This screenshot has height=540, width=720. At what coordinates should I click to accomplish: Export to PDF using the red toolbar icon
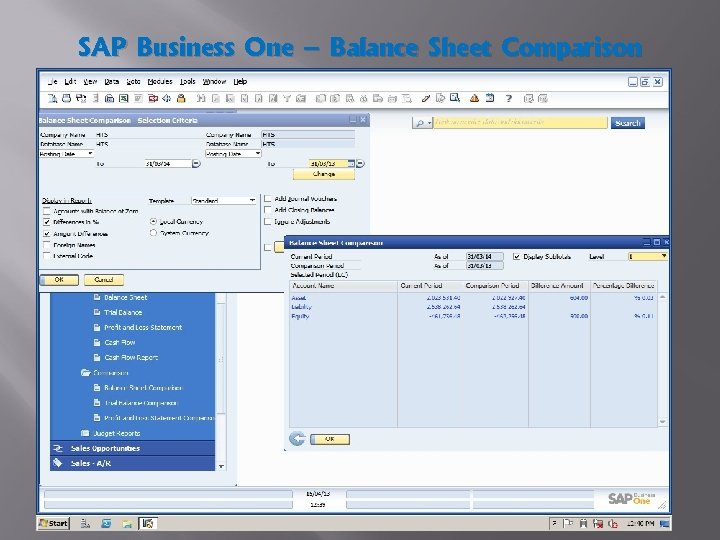[x=153, y=98]
